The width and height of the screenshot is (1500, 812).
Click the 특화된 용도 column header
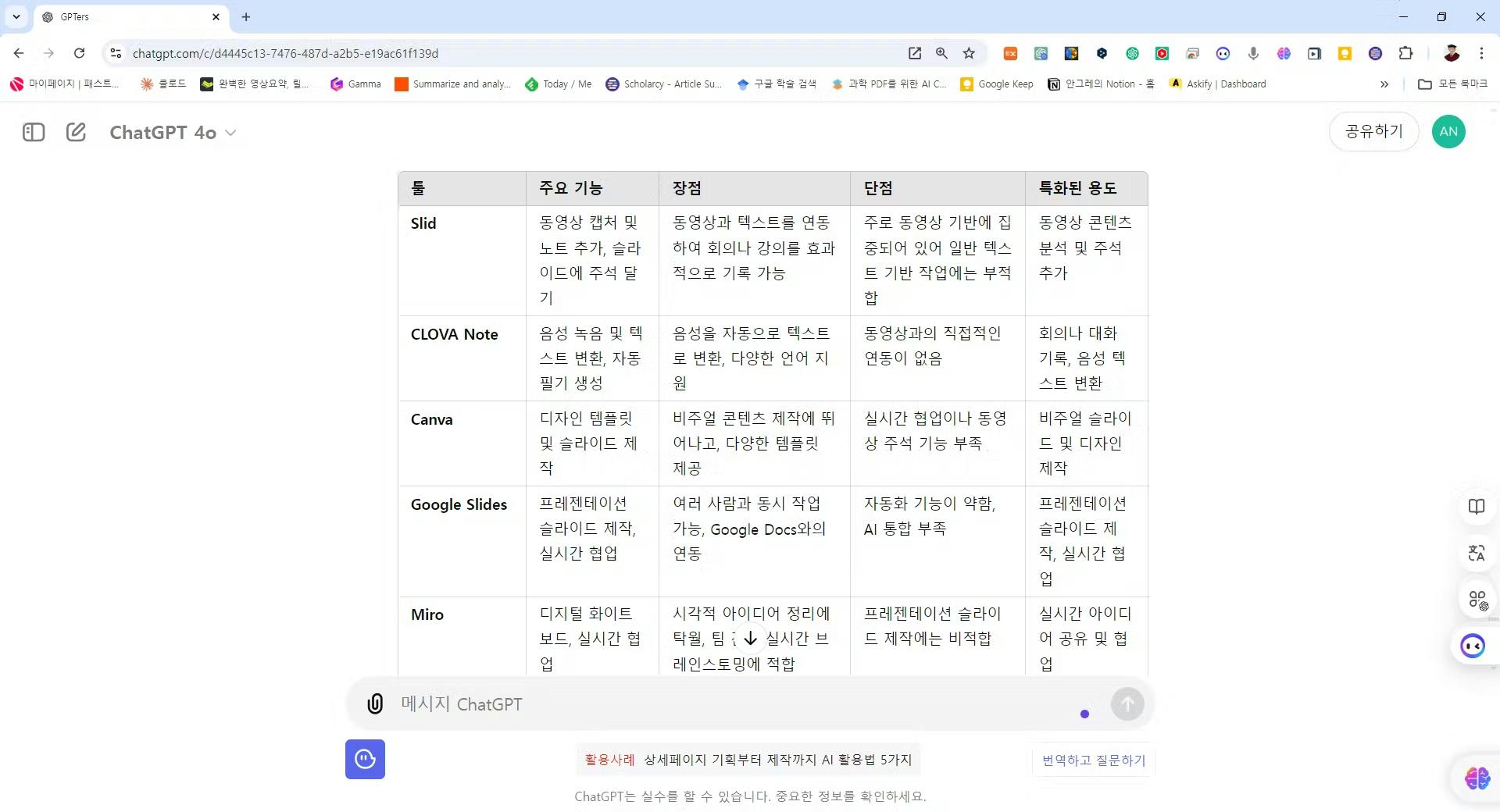[1077, 188]
